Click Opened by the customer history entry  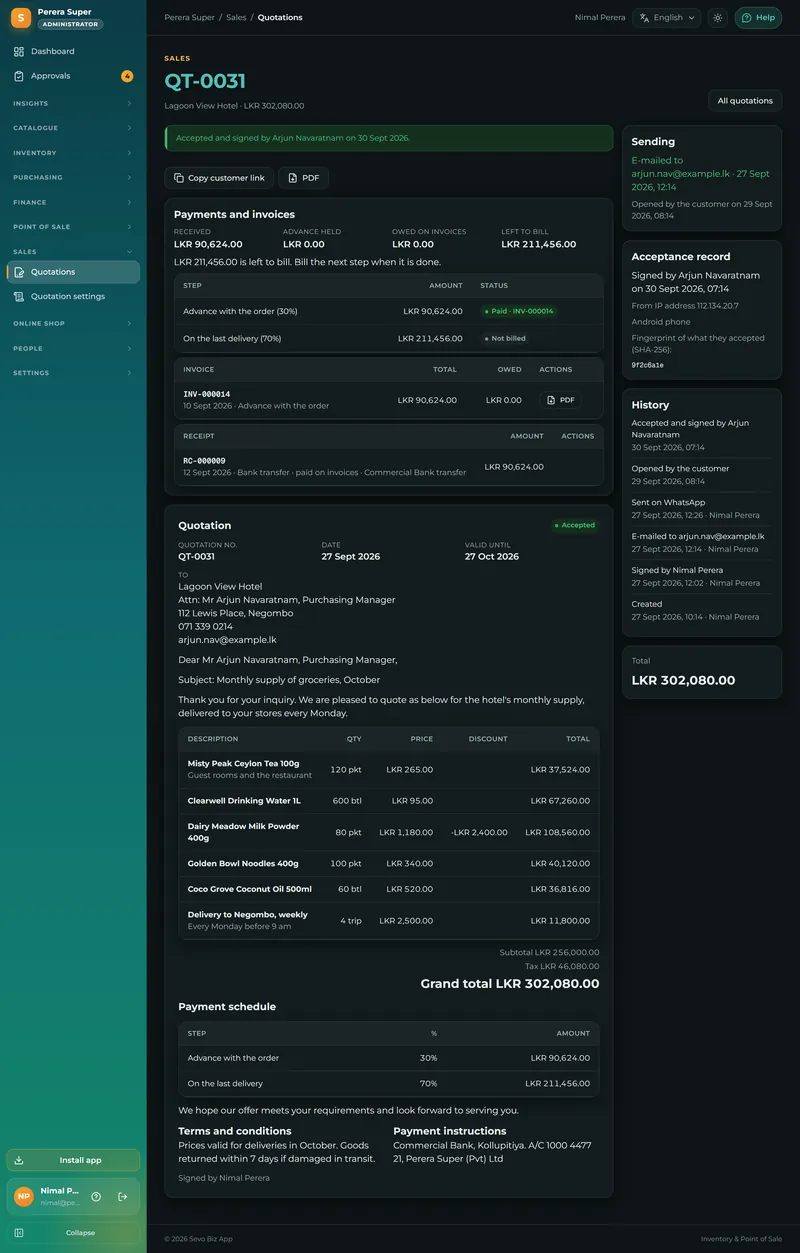pyautogui.click(x=702, y=475)
